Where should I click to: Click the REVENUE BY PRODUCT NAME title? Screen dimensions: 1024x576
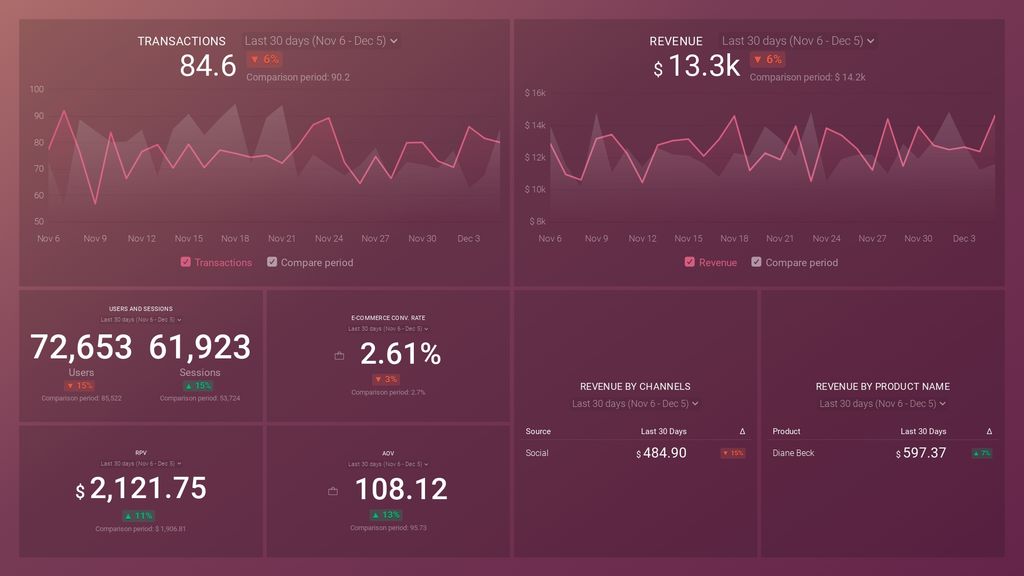[884, 386]
